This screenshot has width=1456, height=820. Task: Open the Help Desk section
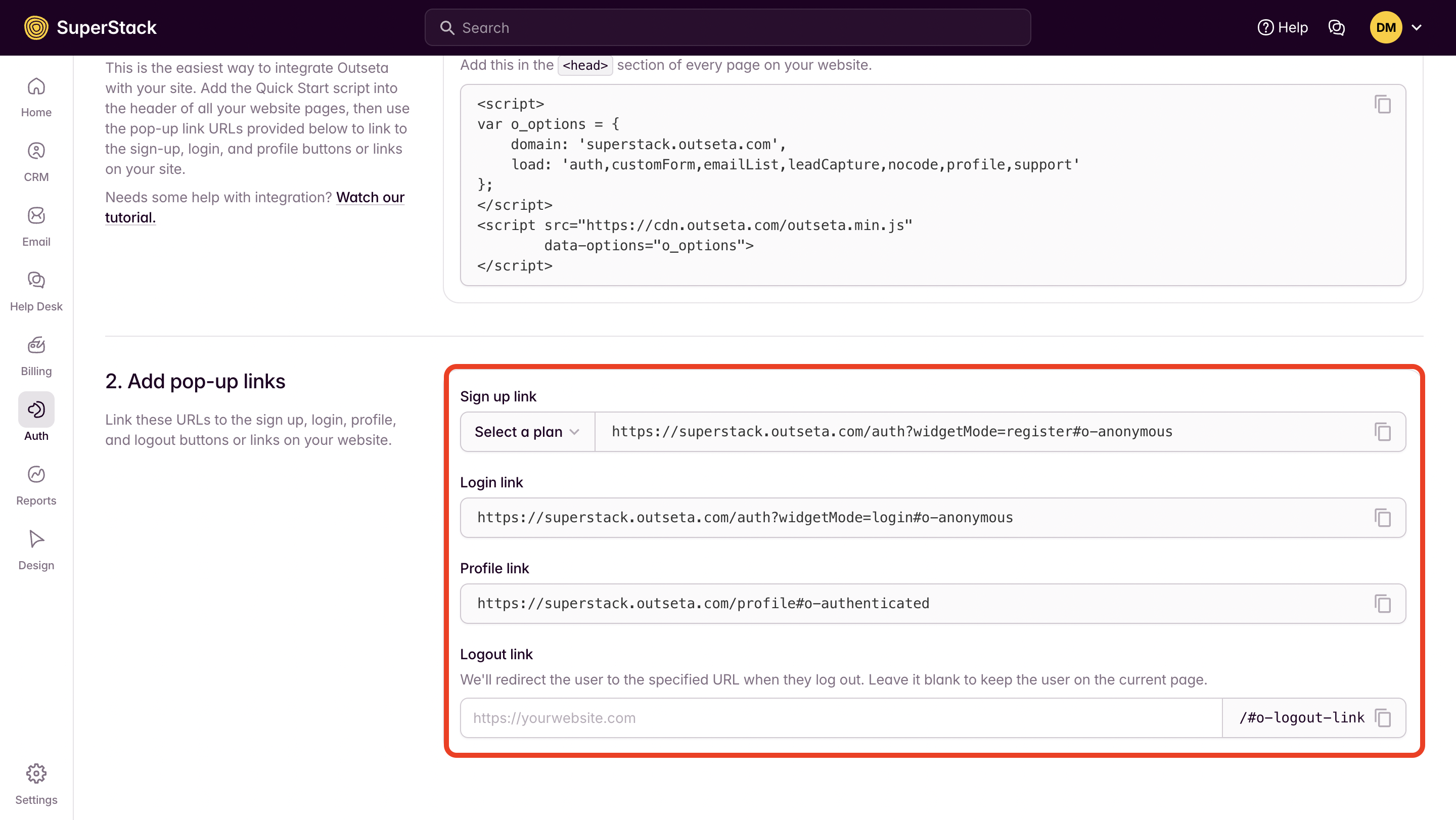pyautogui.click(x=36, y=292)
